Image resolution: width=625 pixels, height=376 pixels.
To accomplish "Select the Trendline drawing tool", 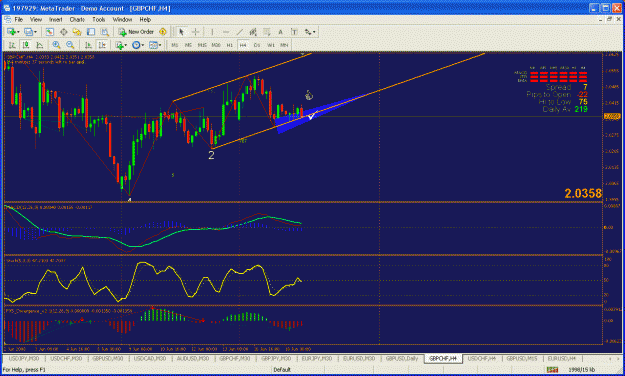I will (x=240, y=32).
